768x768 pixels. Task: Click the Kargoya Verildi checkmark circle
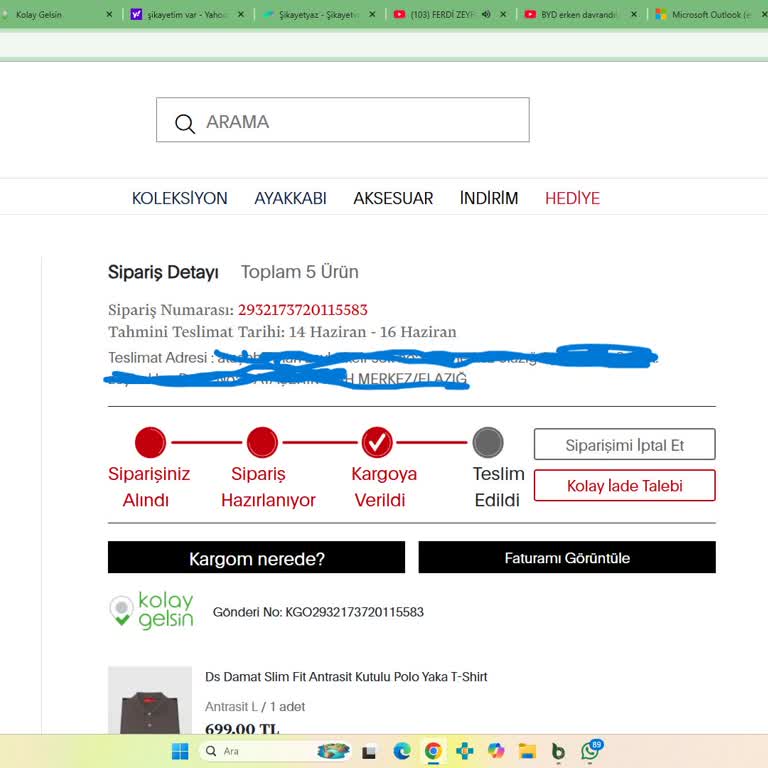tap(377, 442)
